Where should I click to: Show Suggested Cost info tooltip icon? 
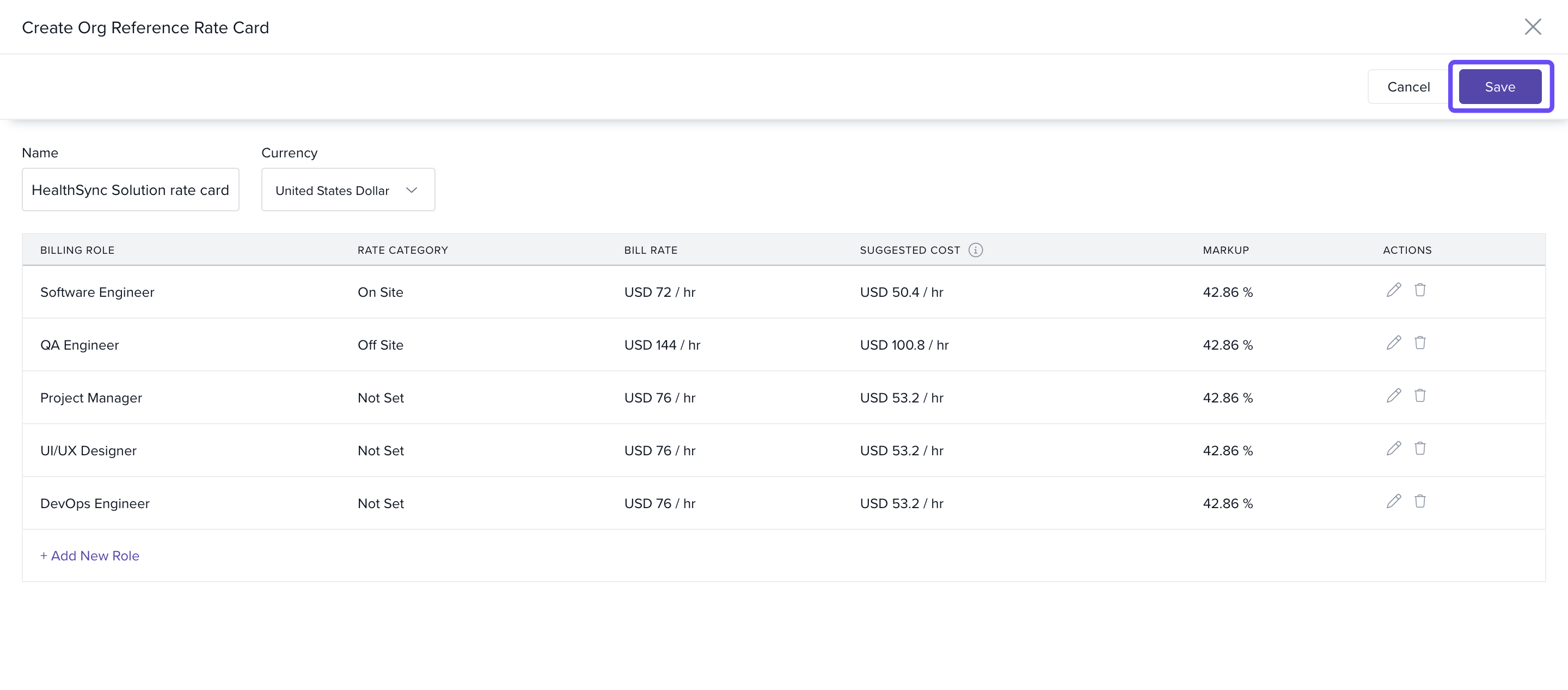pos(975,251)
